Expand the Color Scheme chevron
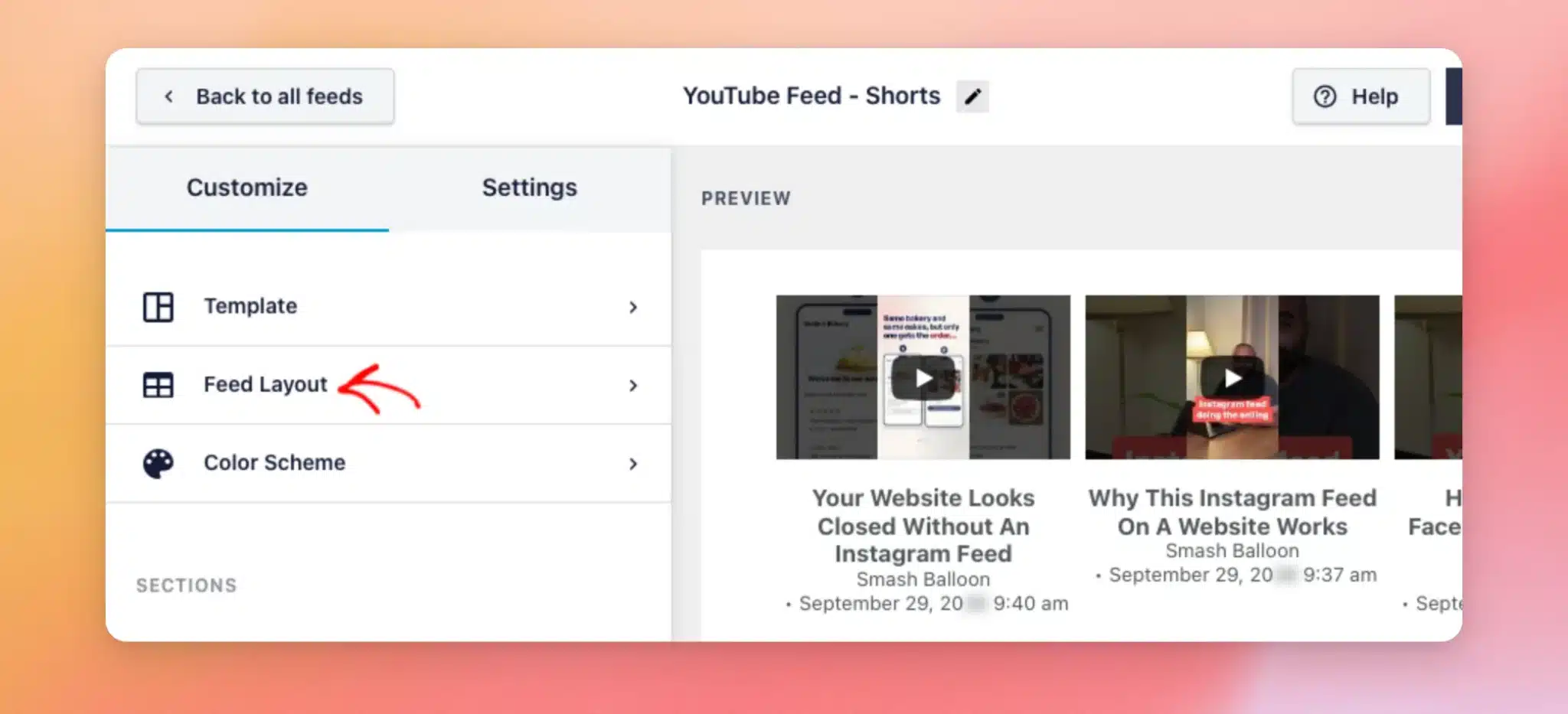This screenshot has width=1568, height=714. coord(633,463)
